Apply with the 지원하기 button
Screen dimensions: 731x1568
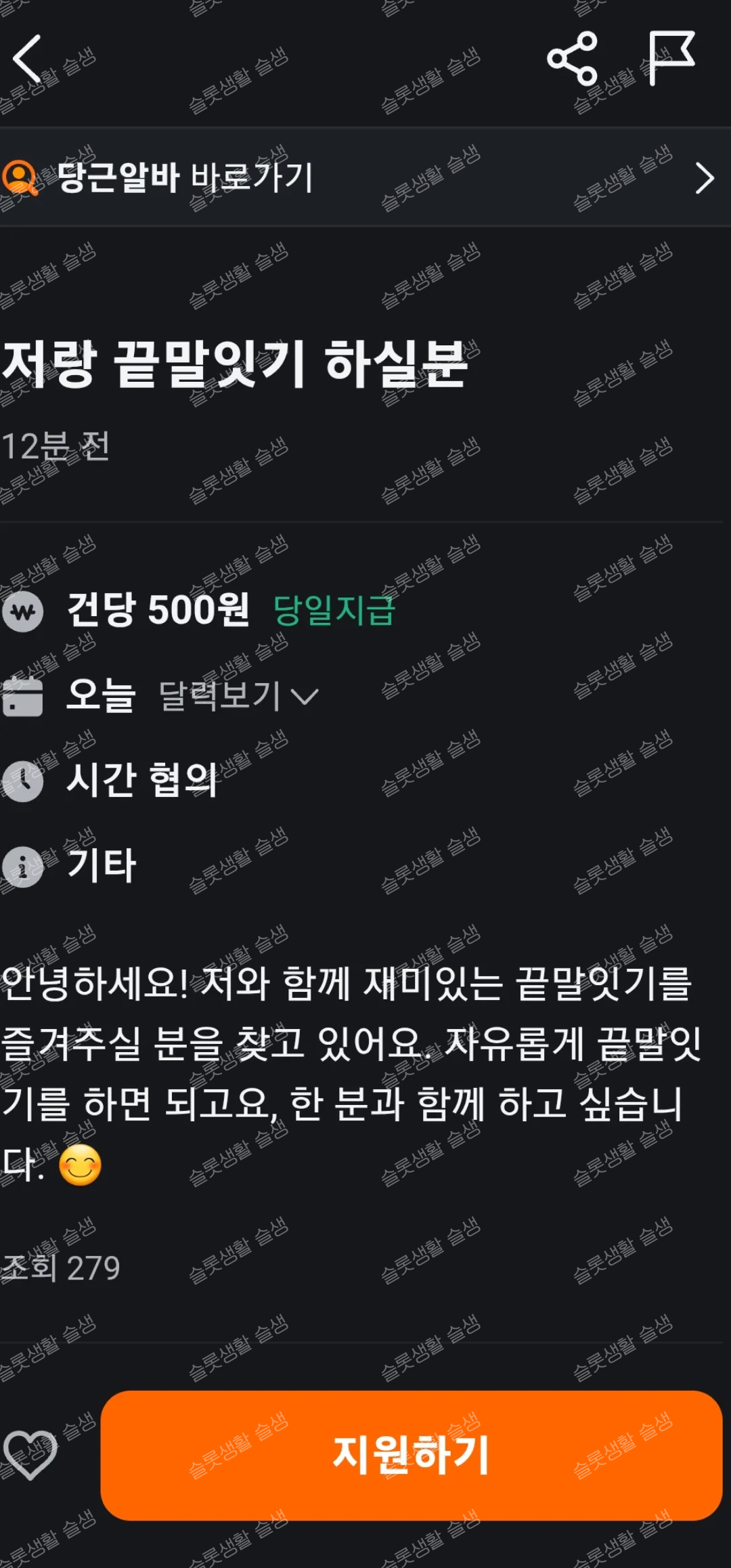(x=412, y=1456)
